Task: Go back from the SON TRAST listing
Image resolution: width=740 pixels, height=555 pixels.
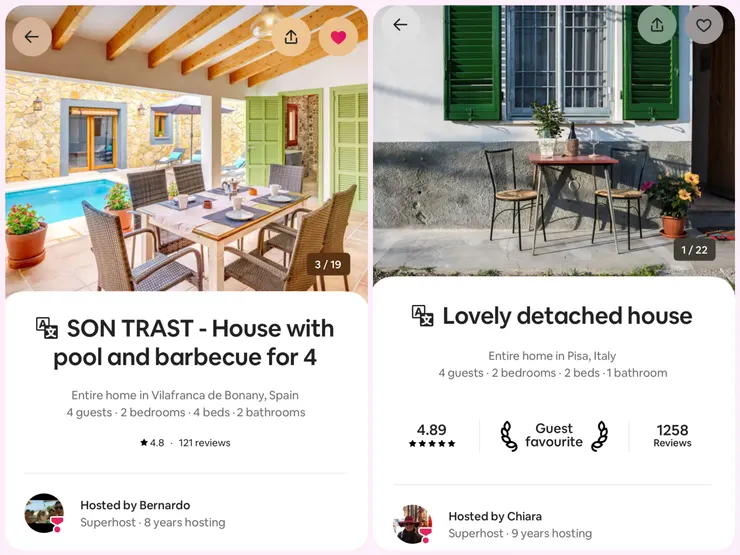Action: pos(32,37)
